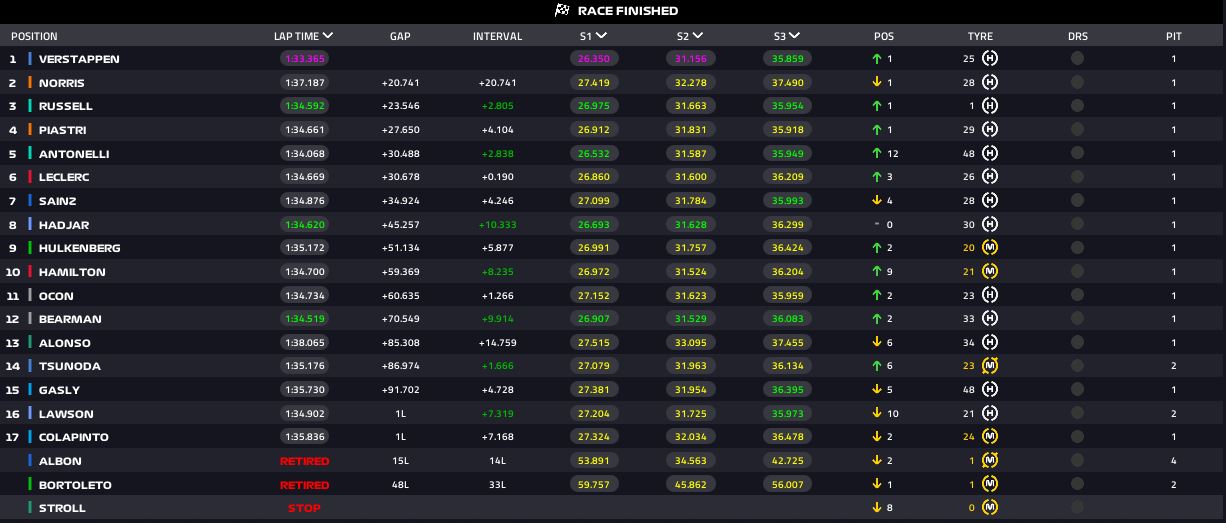This screenshot has height=523, width=1226.
Task: Click Russell's green 1:34.592 lap time
Action: coord(304,106)
